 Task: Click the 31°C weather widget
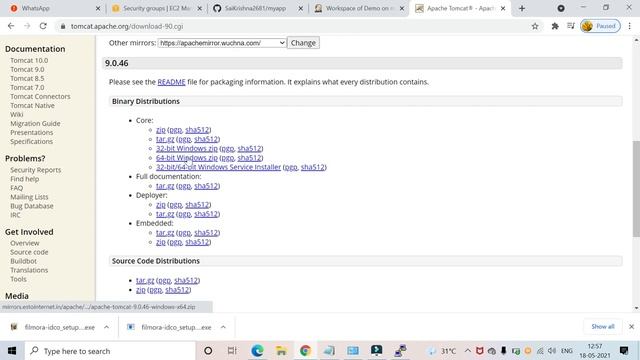tap(442, 351)
